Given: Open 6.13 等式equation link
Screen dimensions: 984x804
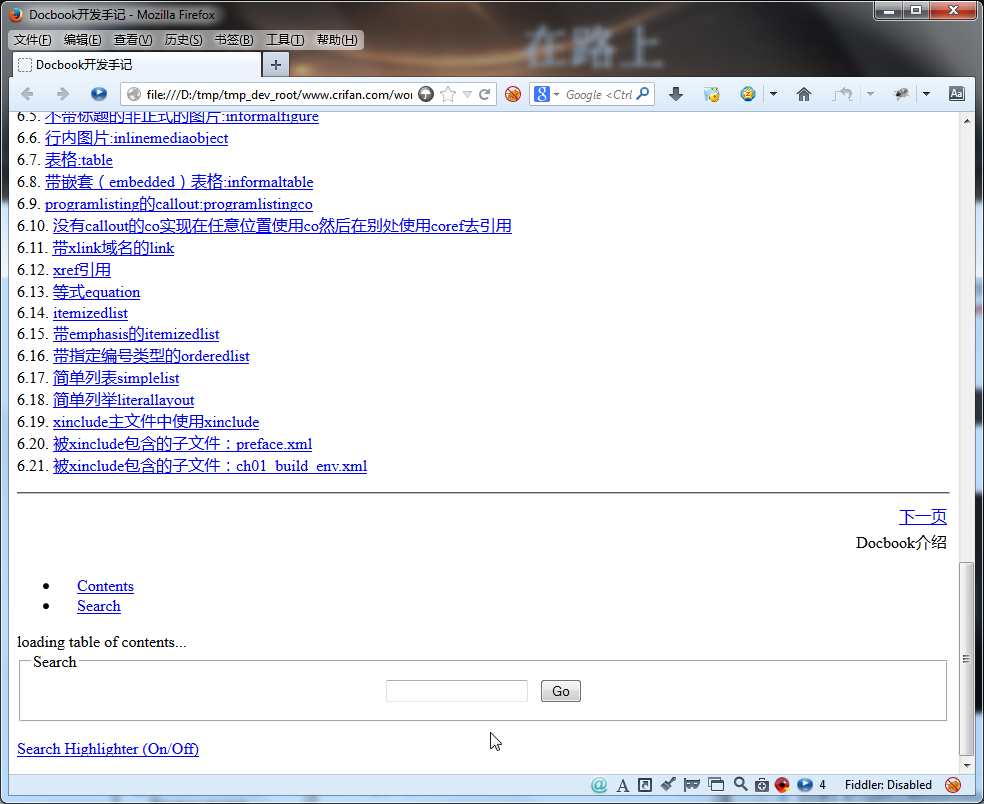Looking at the screenshot, I should (x=96, y=292).
